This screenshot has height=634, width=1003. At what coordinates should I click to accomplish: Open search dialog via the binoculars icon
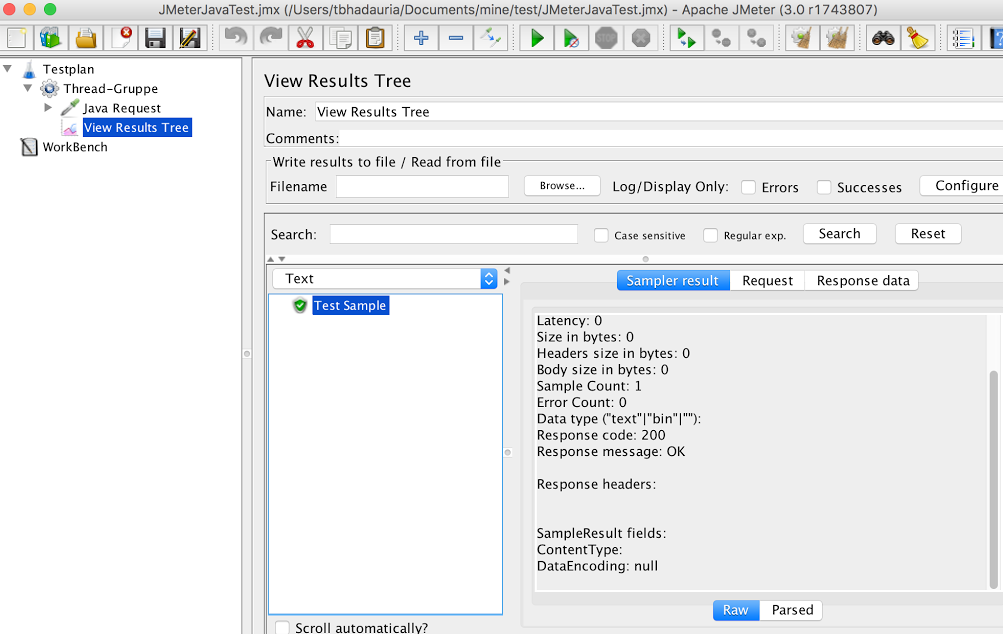[881, 38]
